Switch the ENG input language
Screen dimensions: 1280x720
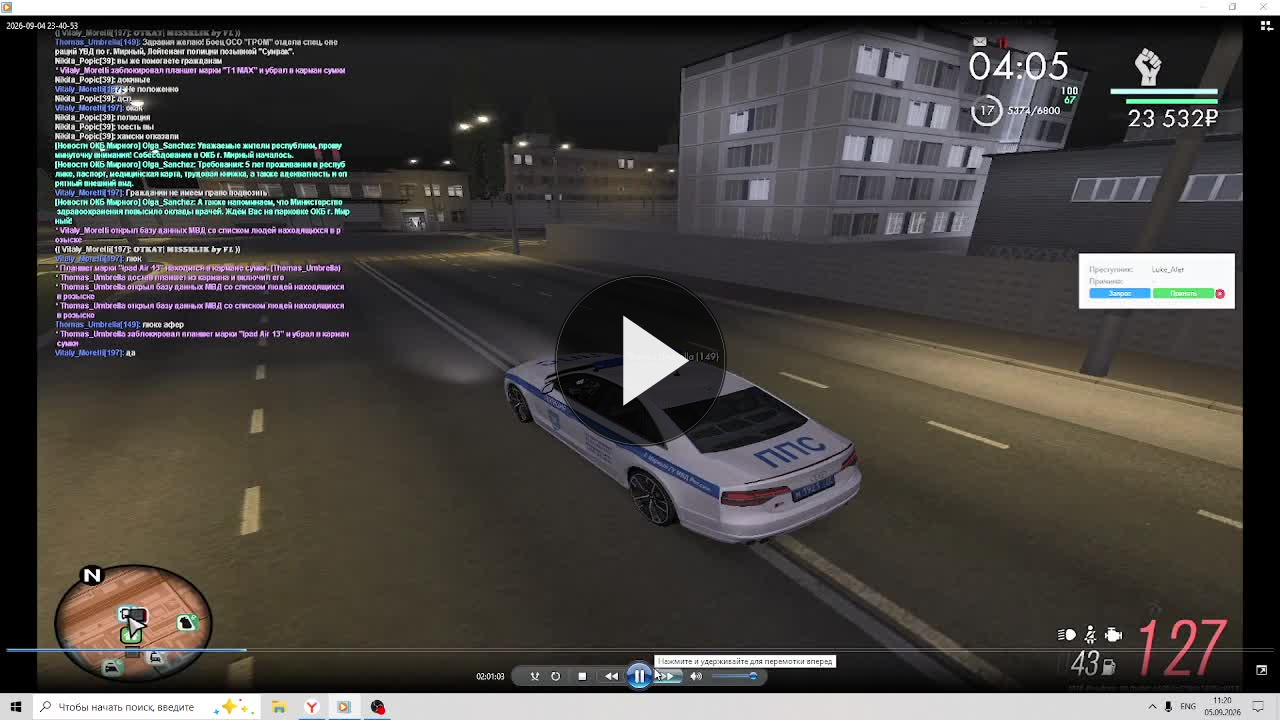tap(1188, 707)
